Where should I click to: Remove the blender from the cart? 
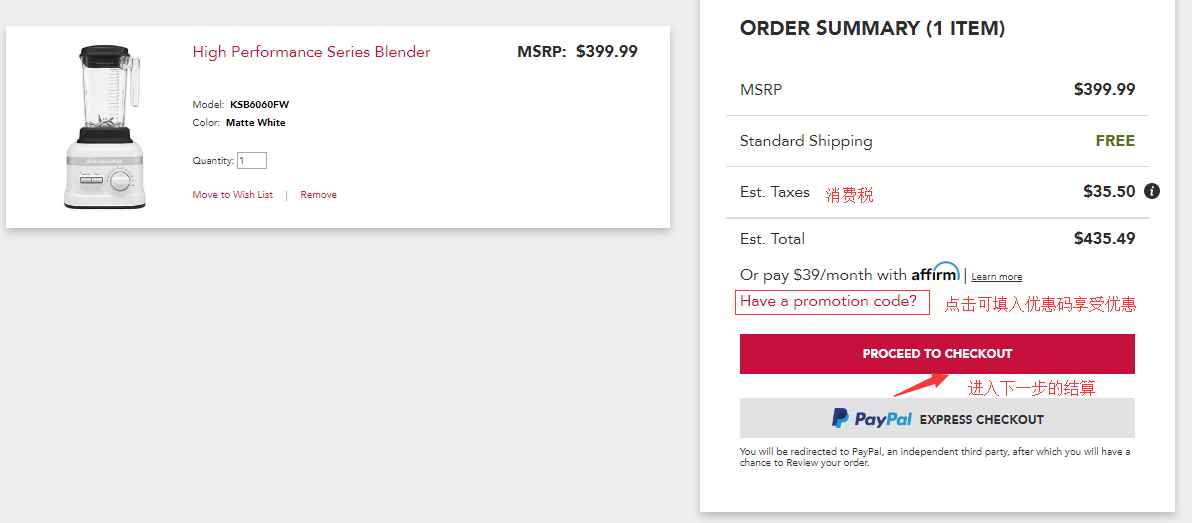[318, 195]
